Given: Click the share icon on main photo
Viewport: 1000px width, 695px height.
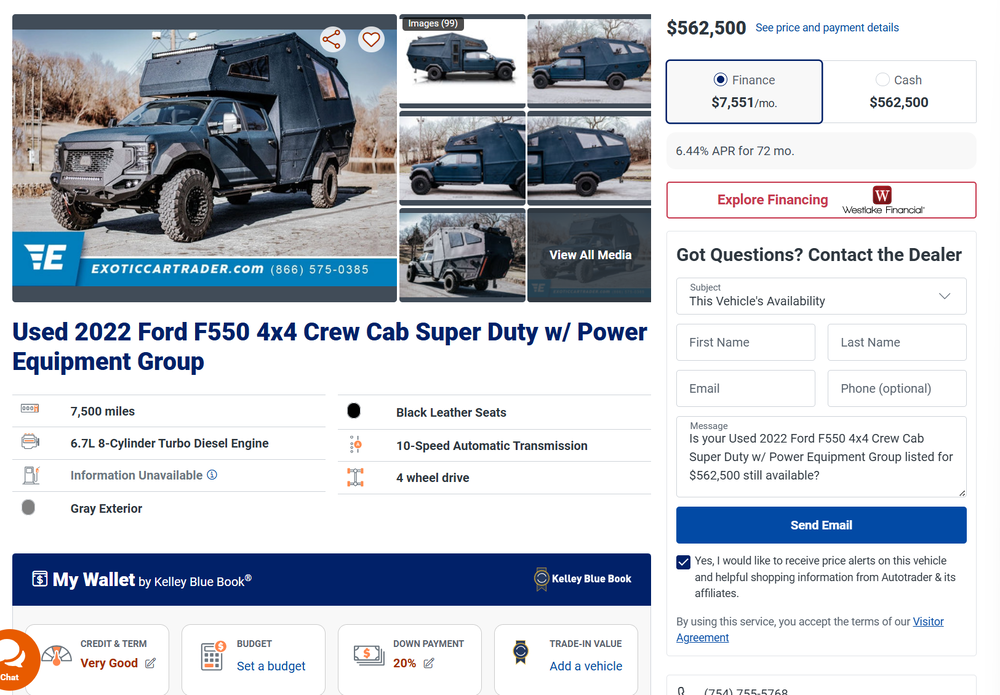Looking at the screenshot, I should pyautogui.click(x=332, y=40).
